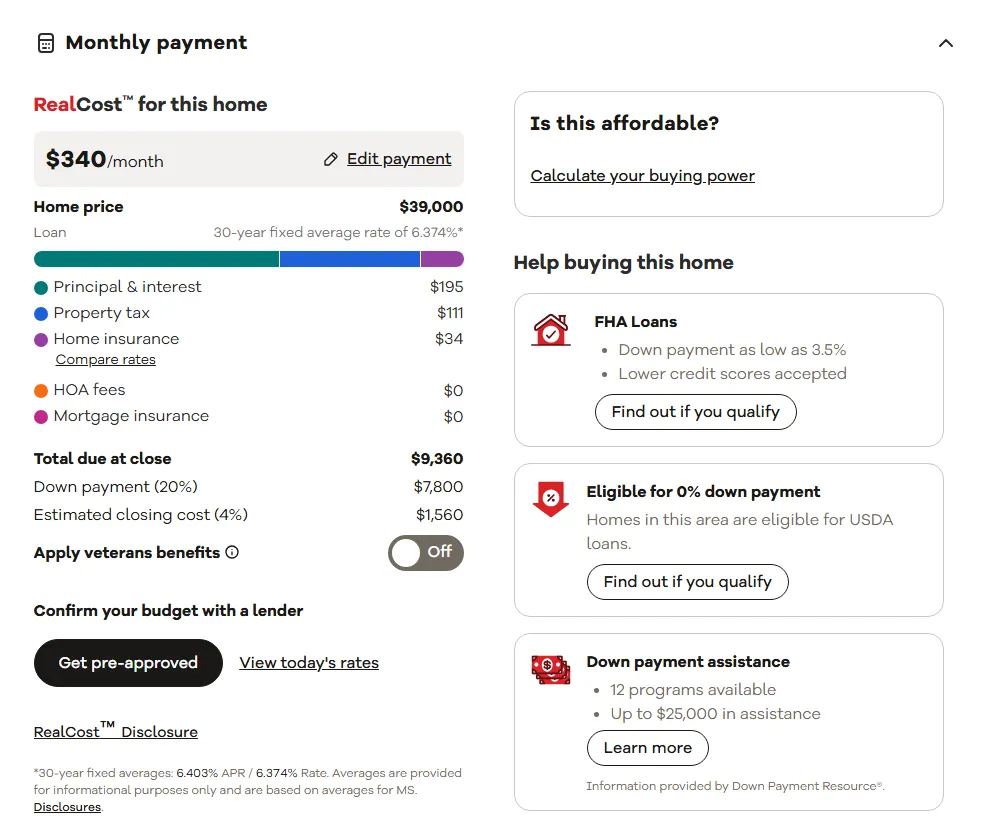This screenshot has width=989, height=826.
Task: Click the Down payment assistance money icon
Action: click(x=551, y=669)
